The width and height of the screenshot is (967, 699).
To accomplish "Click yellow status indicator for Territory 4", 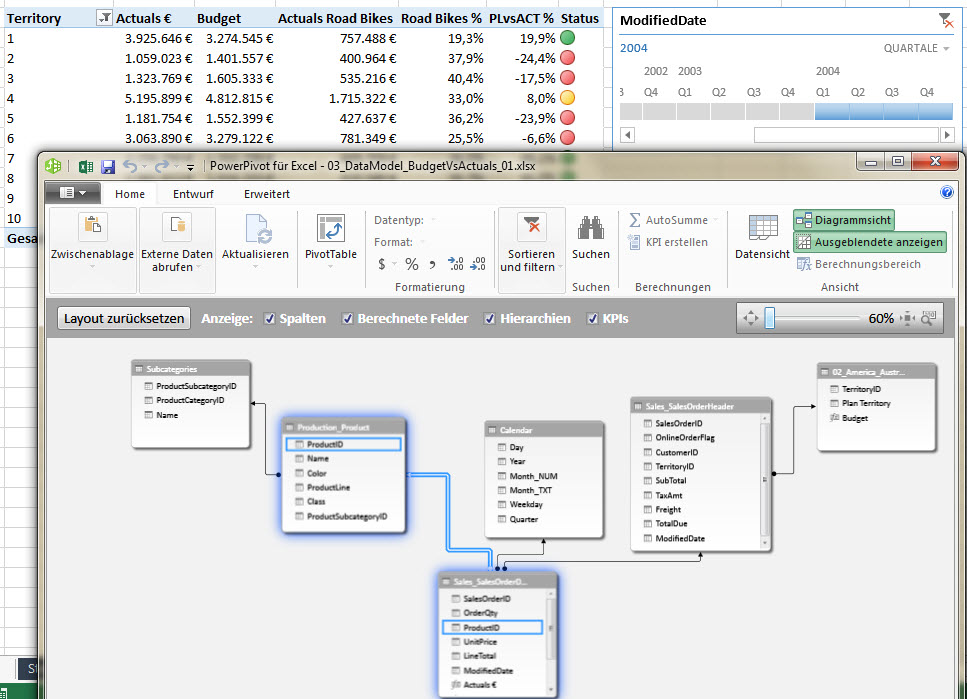I will pyautogui.click(x=567, y=97).
